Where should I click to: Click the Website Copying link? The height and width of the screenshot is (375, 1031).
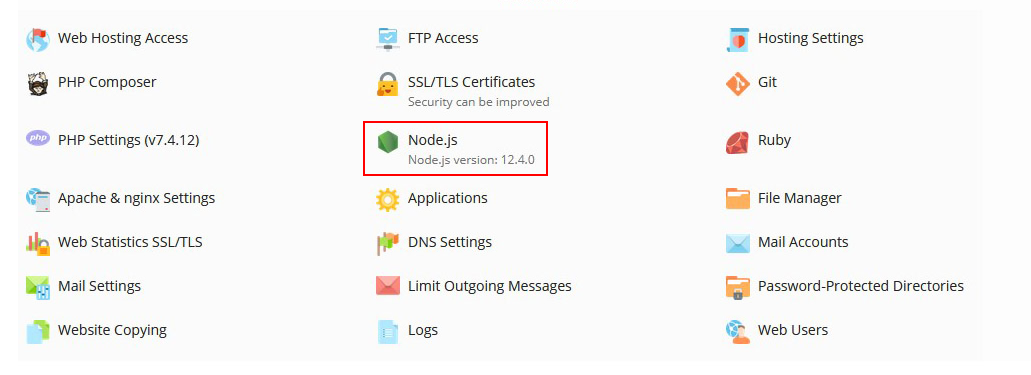(112, 330)
